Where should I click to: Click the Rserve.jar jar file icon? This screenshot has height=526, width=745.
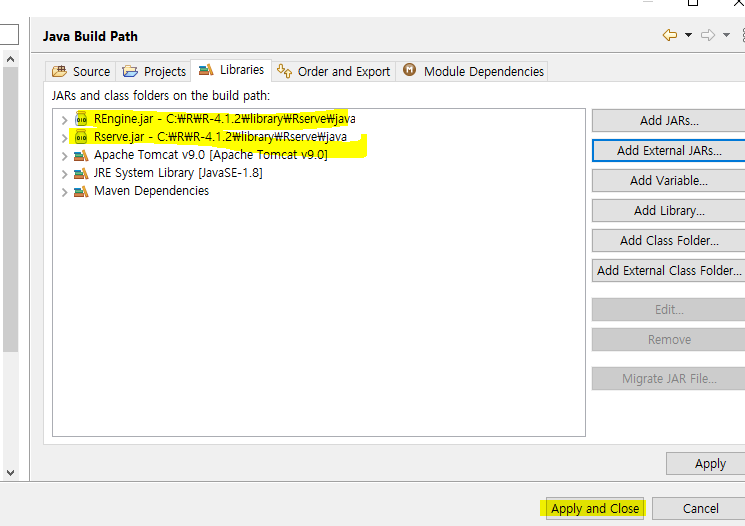tap(81, 137)
